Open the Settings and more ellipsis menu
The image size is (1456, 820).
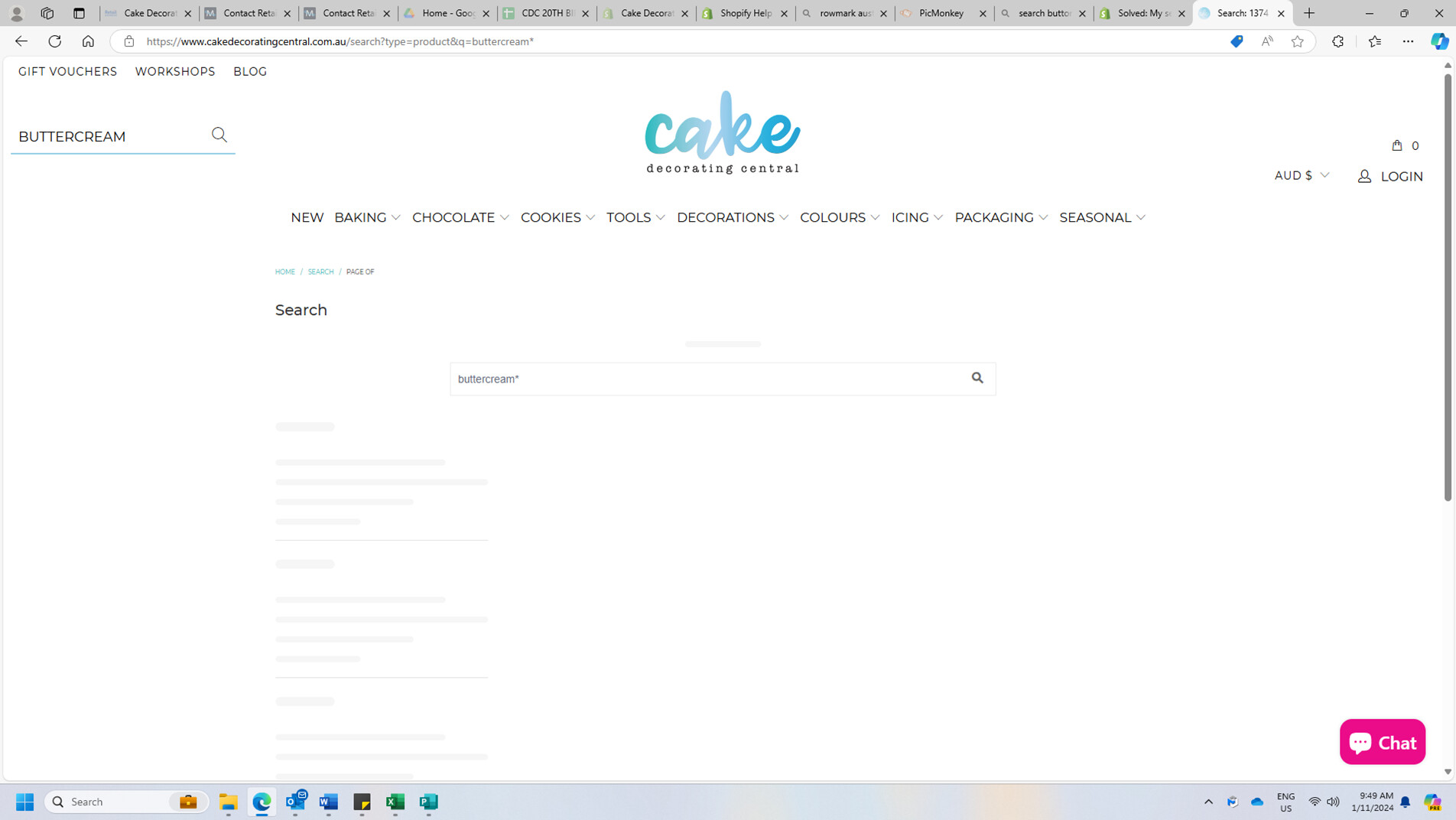[1408, 41]
